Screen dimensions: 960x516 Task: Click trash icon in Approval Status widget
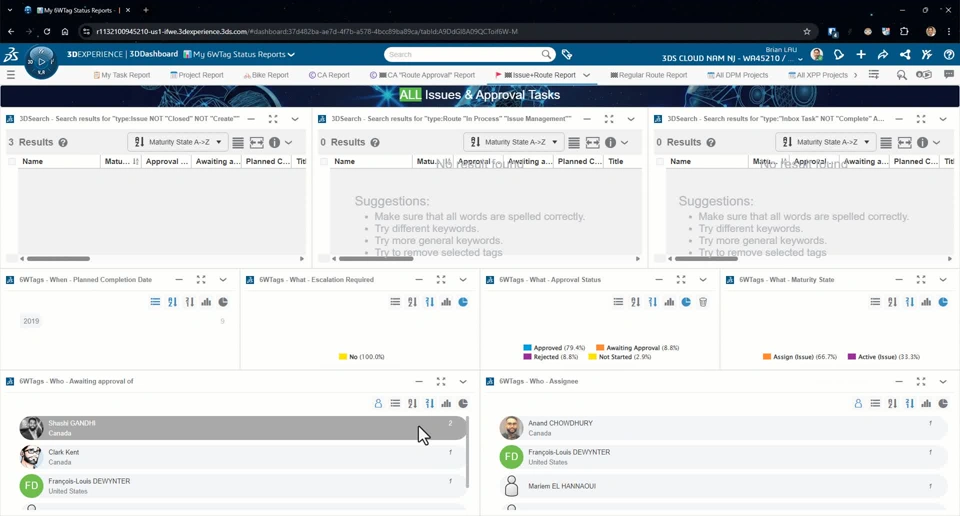click(x=703, y=302)
